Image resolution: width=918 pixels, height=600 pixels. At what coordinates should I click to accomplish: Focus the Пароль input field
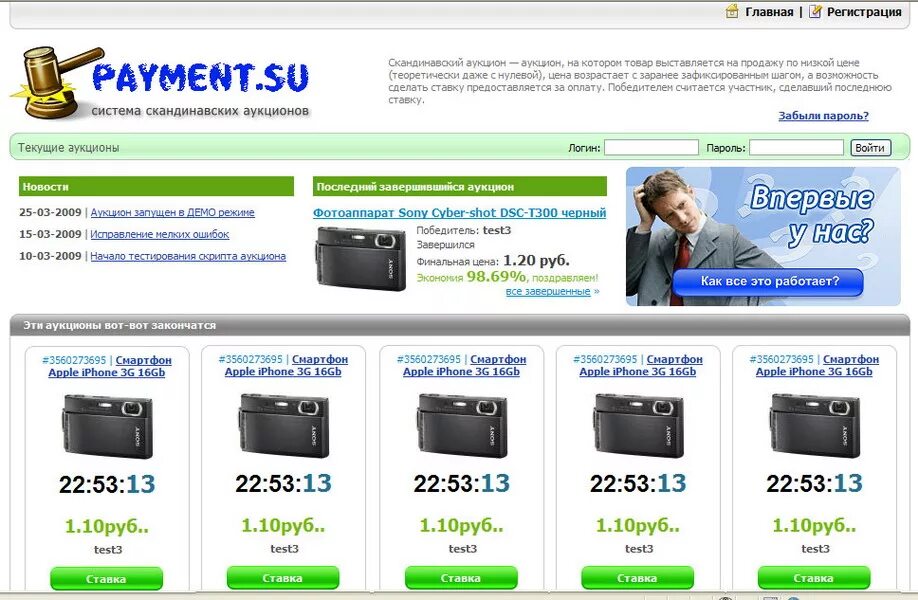coord(796,148)
